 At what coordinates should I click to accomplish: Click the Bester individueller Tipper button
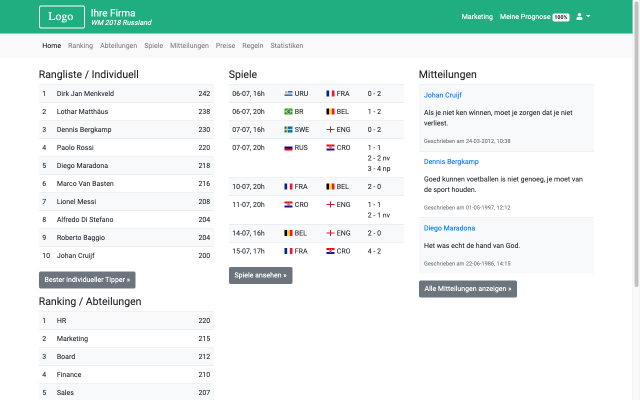coord(87,280)
